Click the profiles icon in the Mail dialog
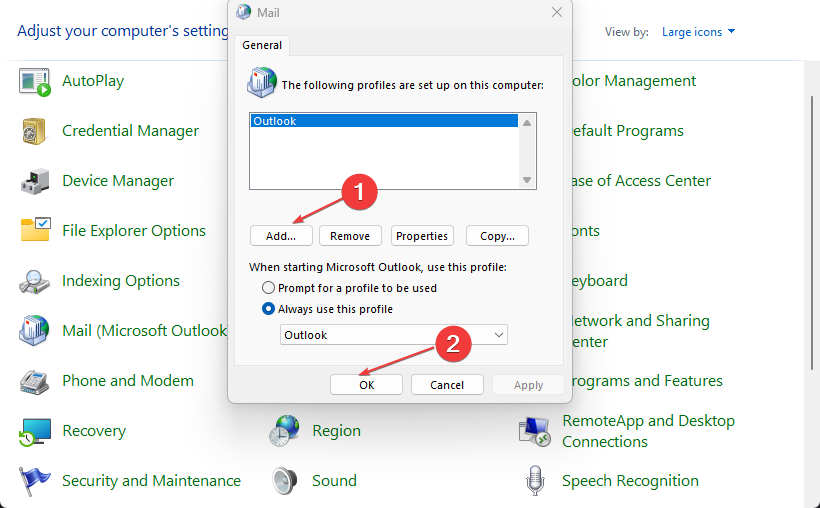 [261, 82]
